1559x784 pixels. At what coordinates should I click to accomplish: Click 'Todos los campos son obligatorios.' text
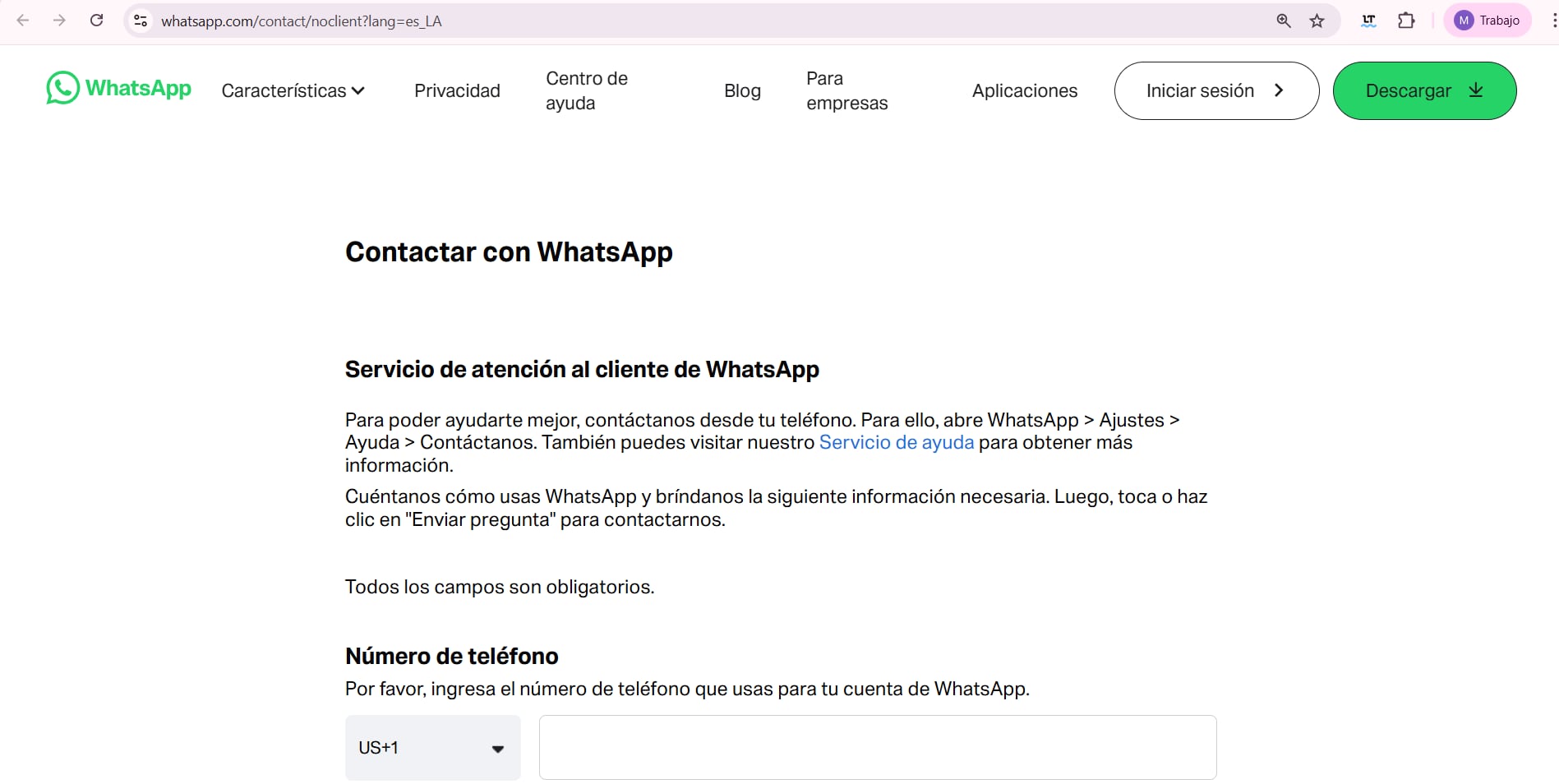[500, 587]
